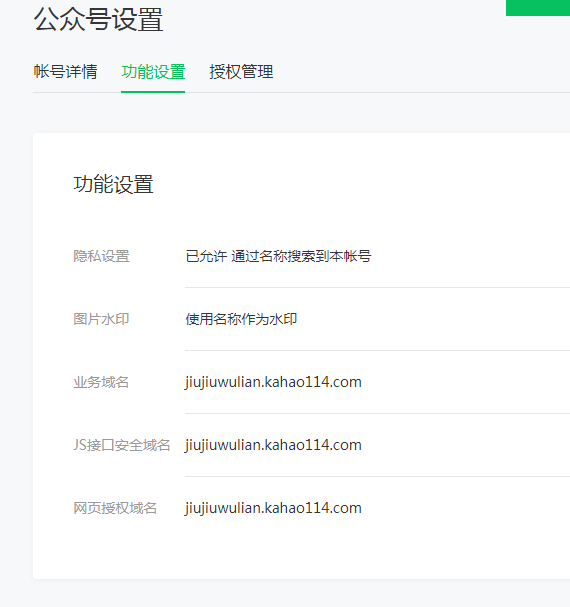The image size is (570, 607).
Task: Click the green button at top right
Action: (538, 8)
